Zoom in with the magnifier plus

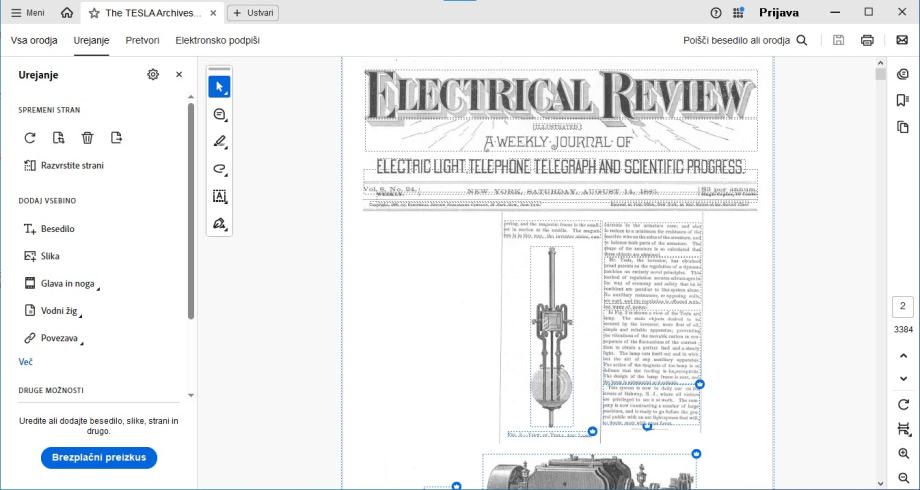click(904, 454)
